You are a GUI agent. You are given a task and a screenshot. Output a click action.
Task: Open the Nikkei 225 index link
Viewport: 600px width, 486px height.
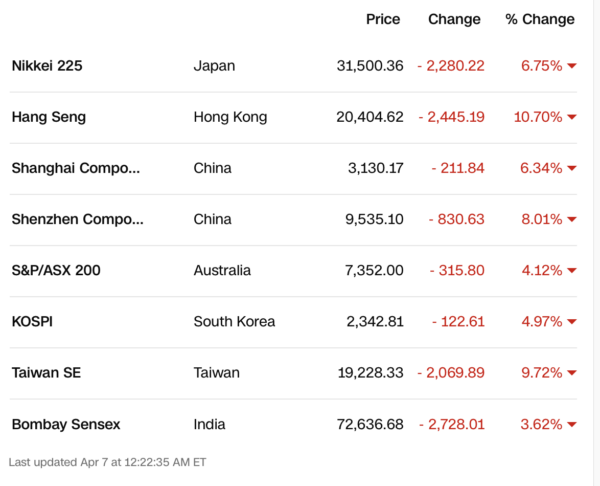pyautogui.click(x=47, y=66)
